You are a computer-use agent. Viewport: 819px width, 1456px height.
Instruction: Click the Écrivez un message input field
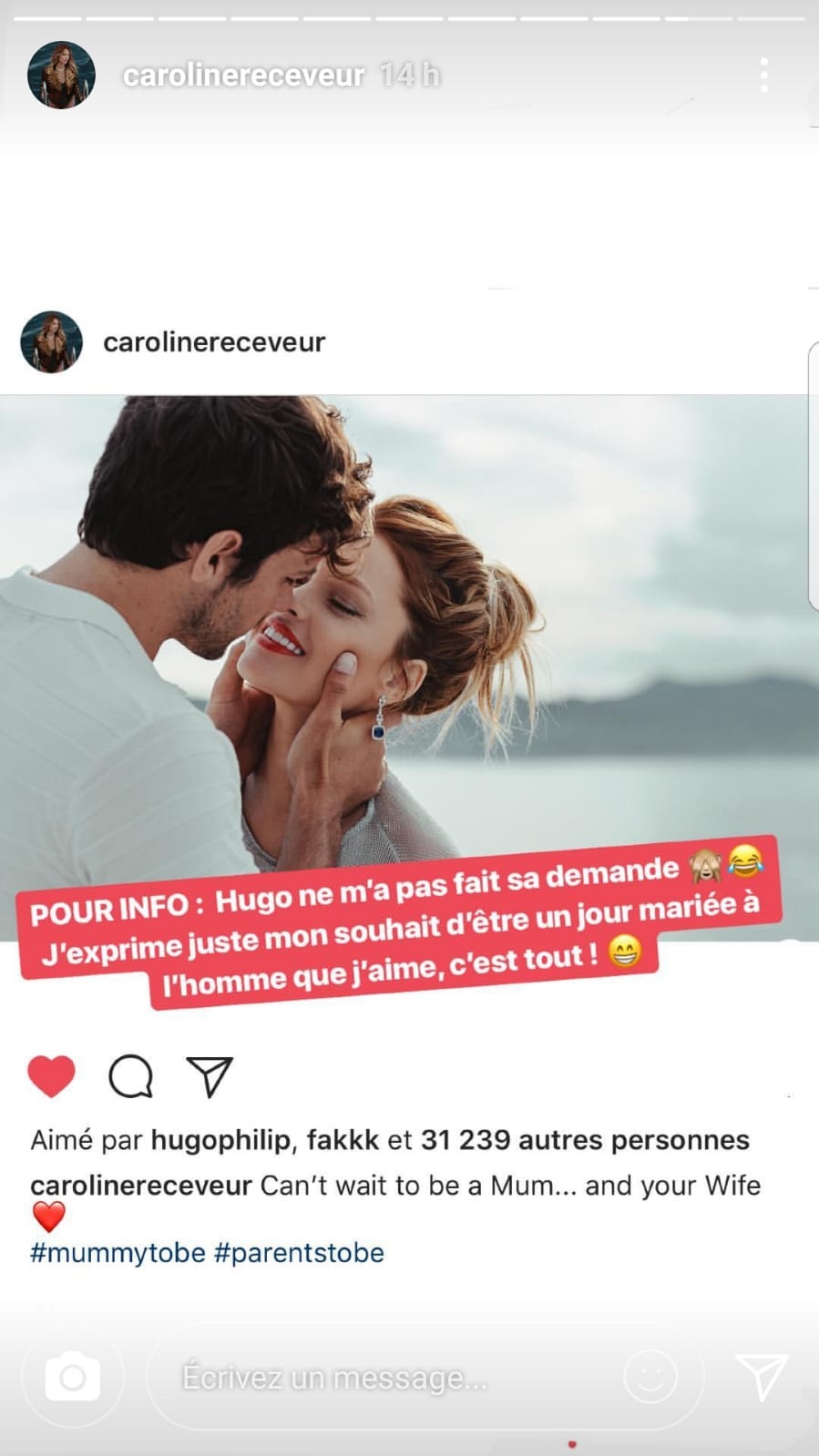(424, 1377)
